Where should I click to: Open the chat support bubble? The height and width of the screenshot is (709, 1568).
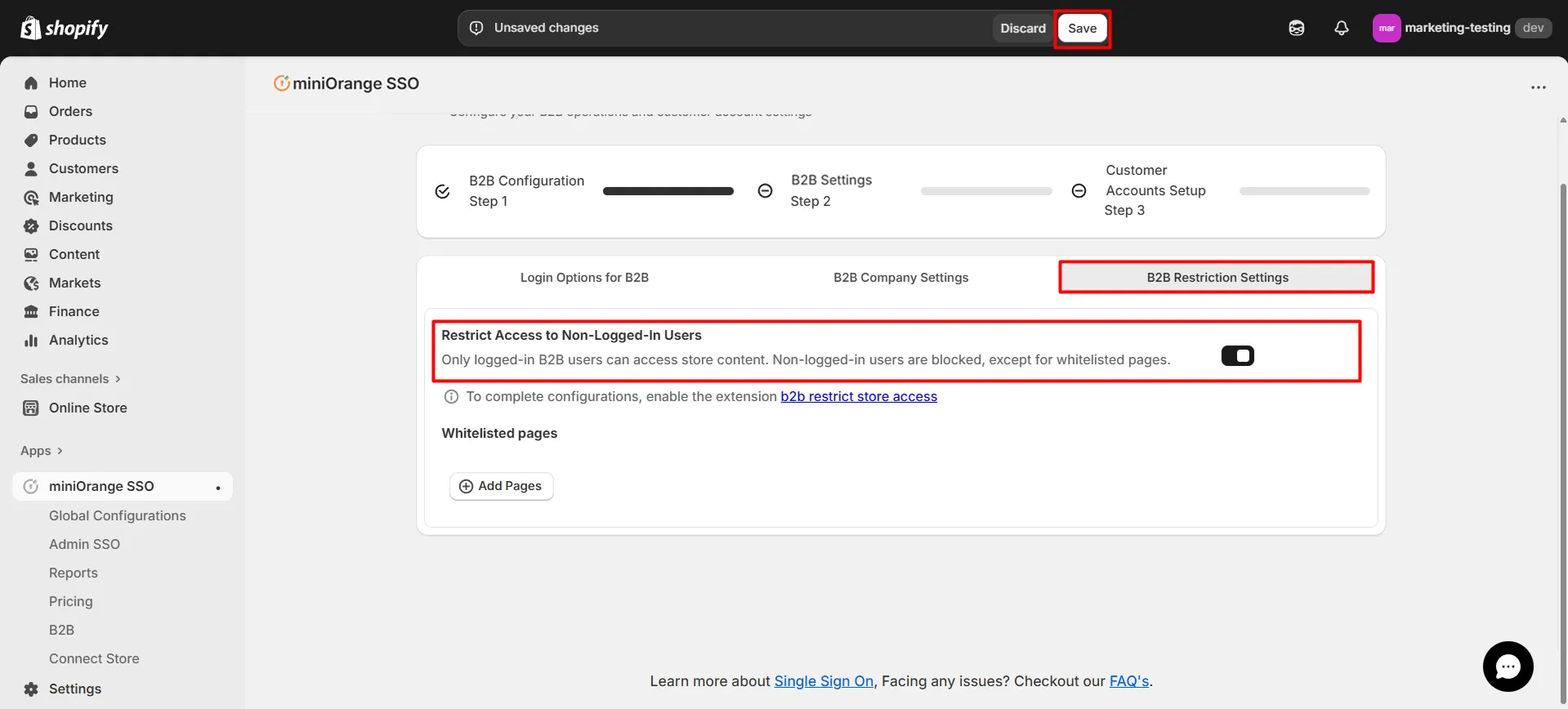point(1508,667)
